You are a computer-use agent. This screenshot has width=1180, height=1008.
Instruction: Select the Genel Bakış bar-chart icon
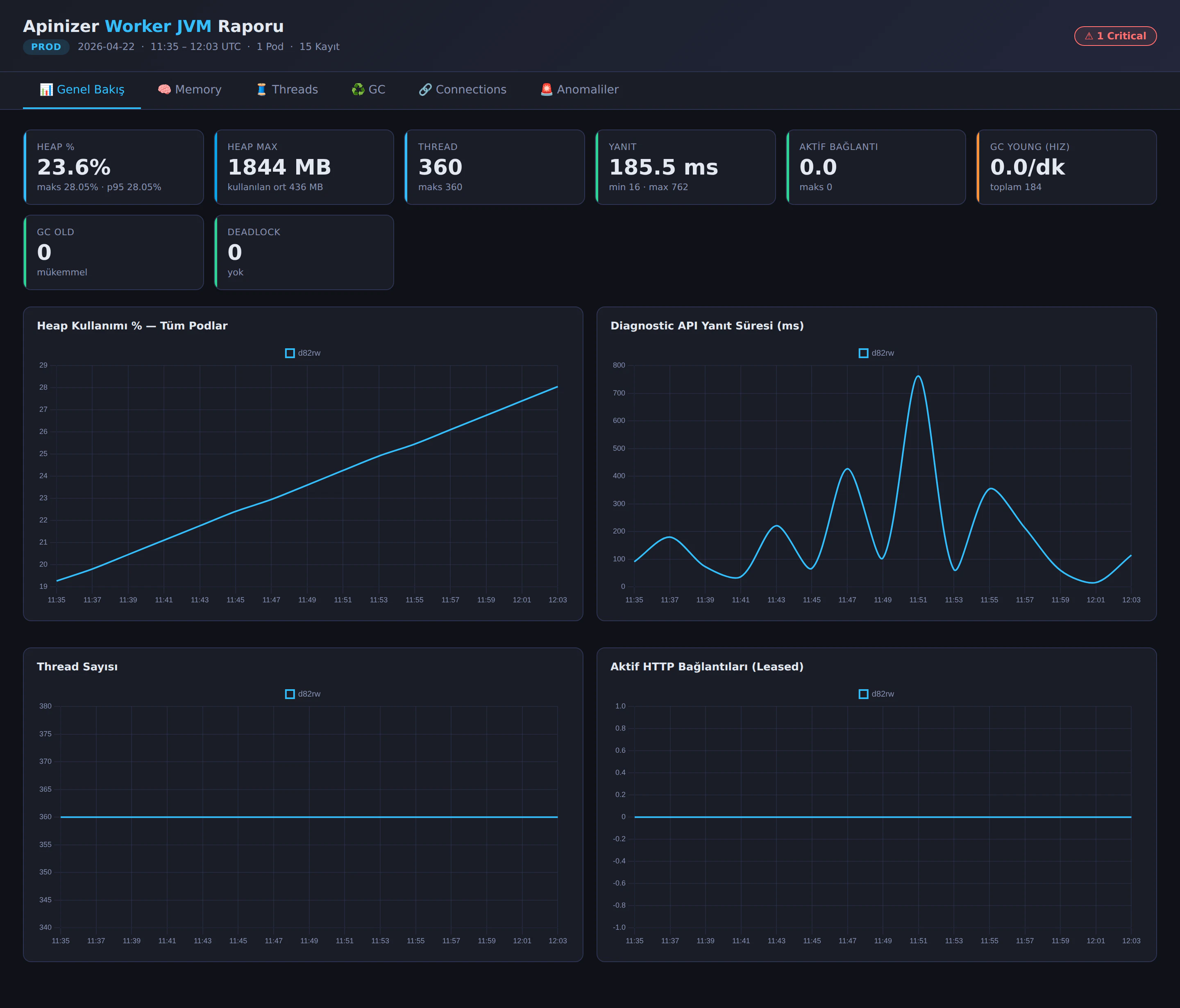(x=47, y=89)
